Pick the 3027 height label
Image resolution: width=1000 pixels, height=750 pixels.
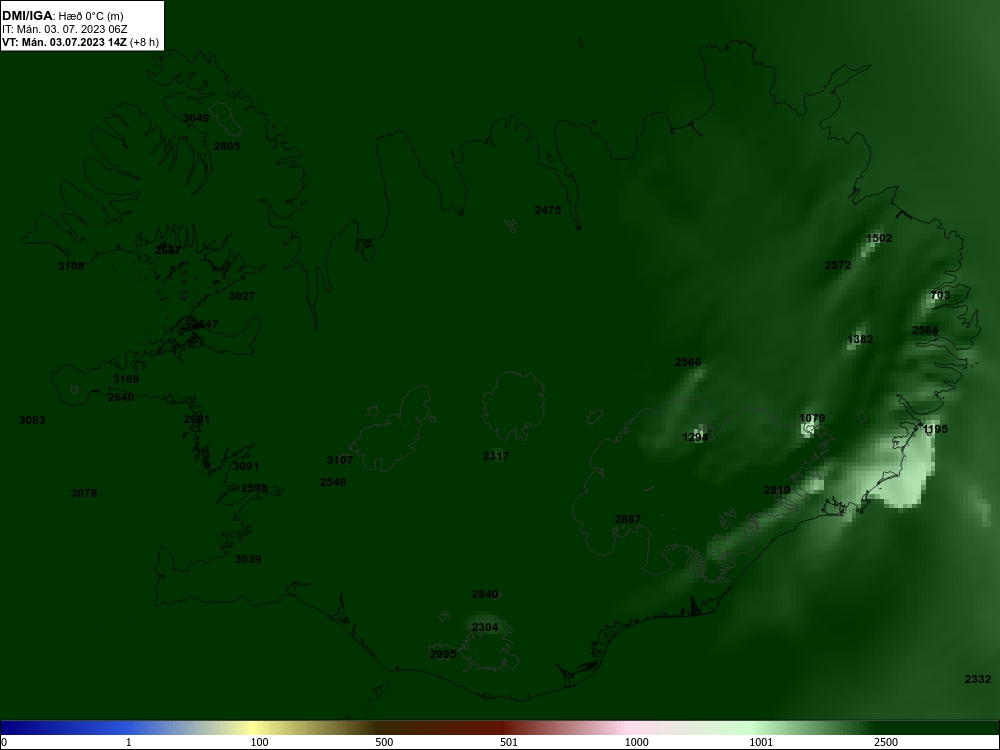point(242,296)
